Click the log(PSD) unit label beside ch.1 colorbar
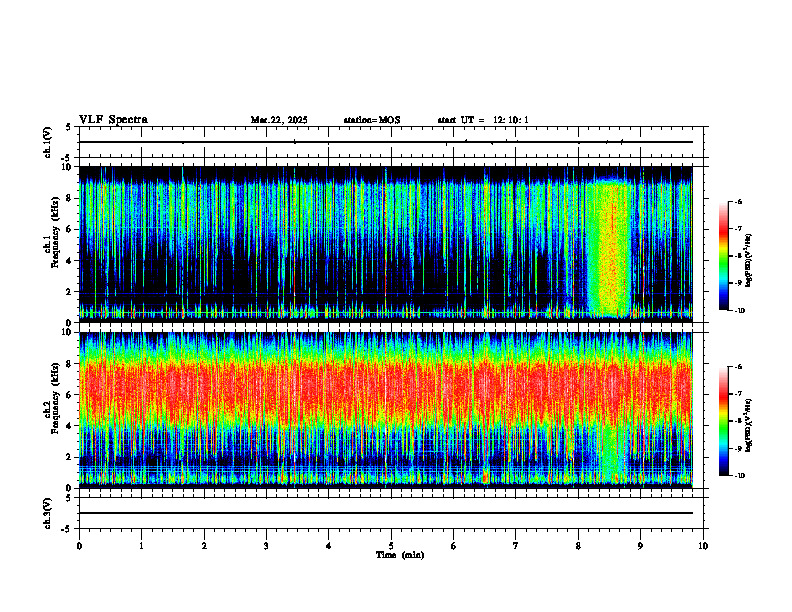The height and width of the screenshot is (612, 792). (x=749, y=261)
